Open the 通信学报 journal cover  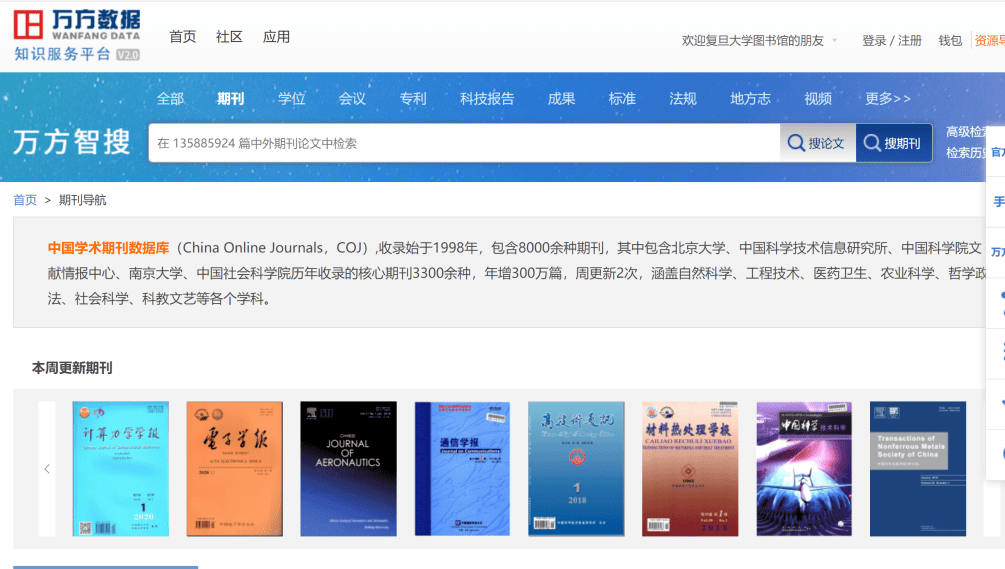click(x=462, y=469)
